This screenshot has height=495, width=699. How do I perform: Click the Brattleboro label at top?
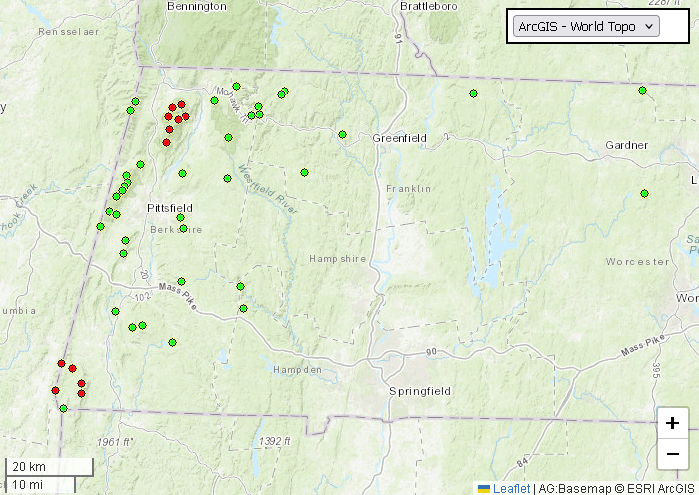point(429,6)
